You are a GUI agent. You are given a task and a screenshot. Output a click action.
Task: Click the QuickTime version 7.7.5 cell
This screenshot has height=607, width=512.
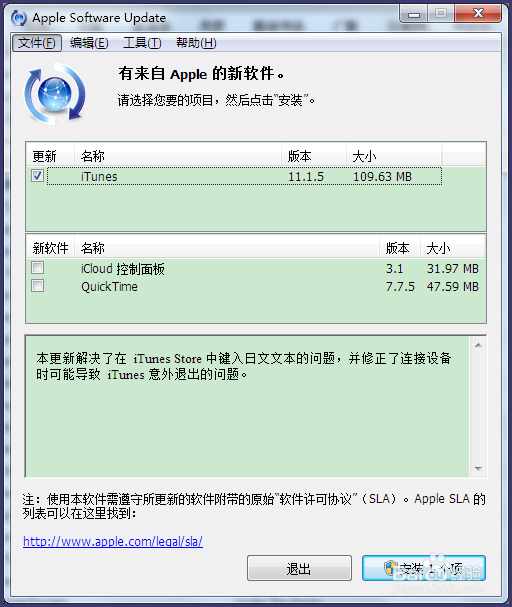[400, 286]
